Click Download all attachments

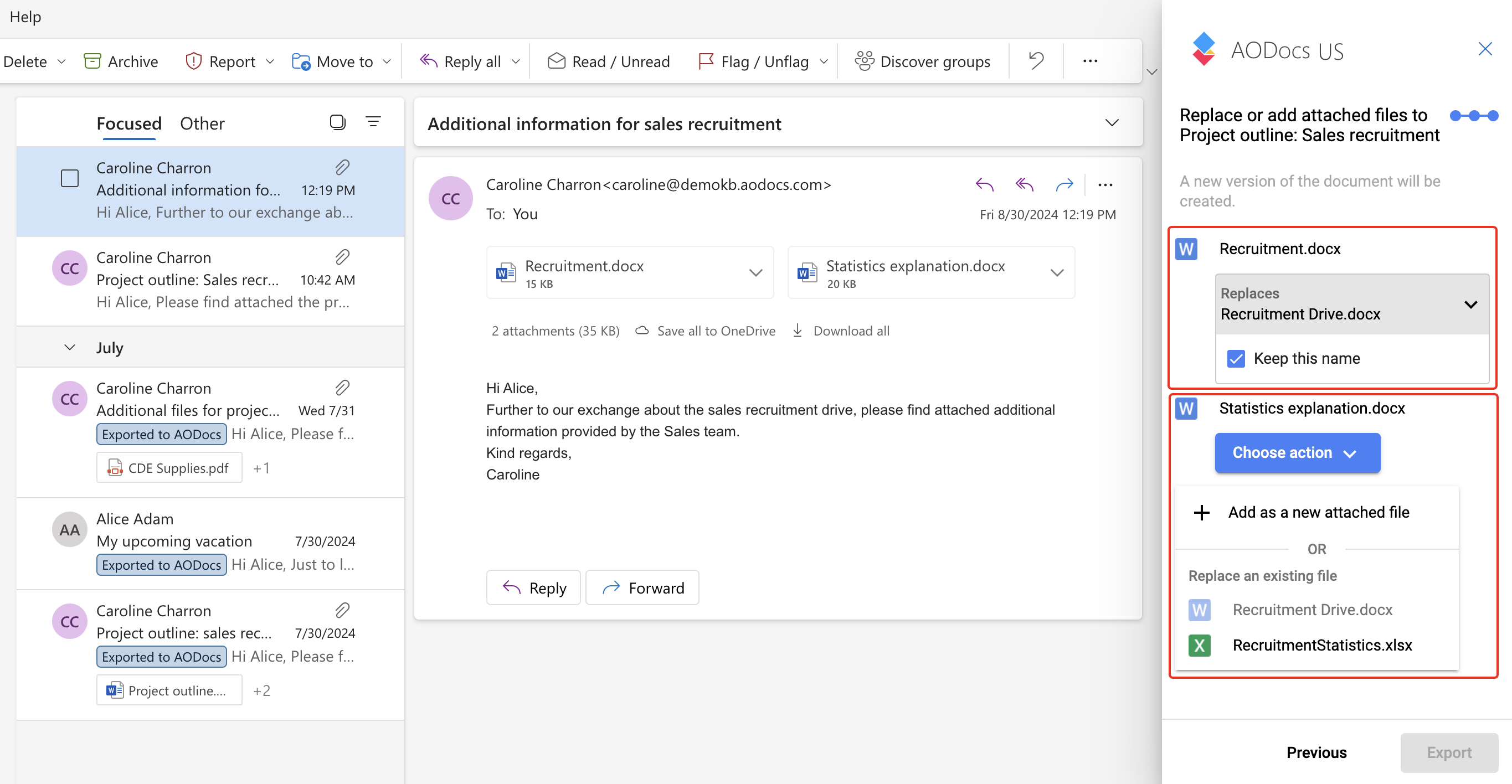[x=841, y=331]
